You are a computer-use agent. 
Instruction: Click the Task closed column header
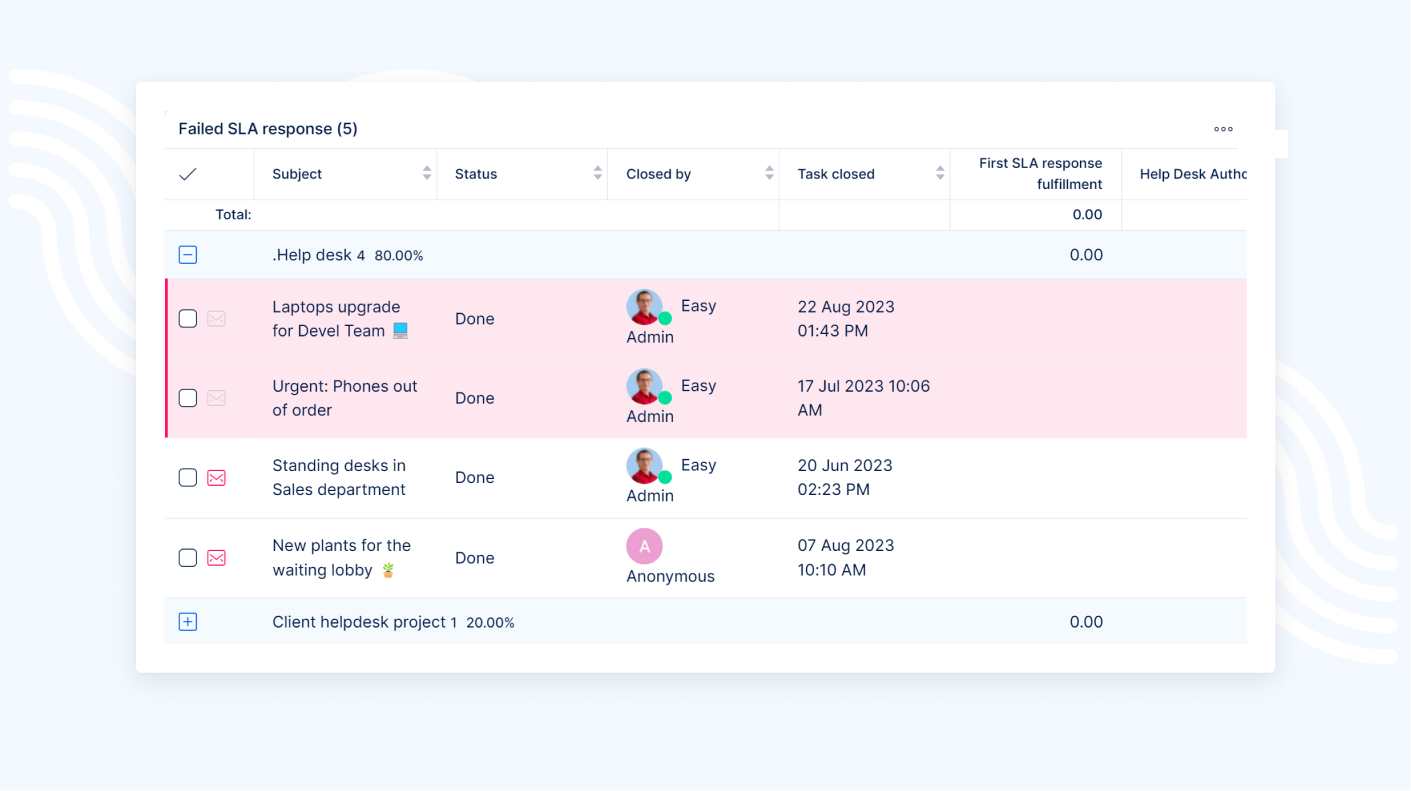pyautogui.click(x=836, y=174)
